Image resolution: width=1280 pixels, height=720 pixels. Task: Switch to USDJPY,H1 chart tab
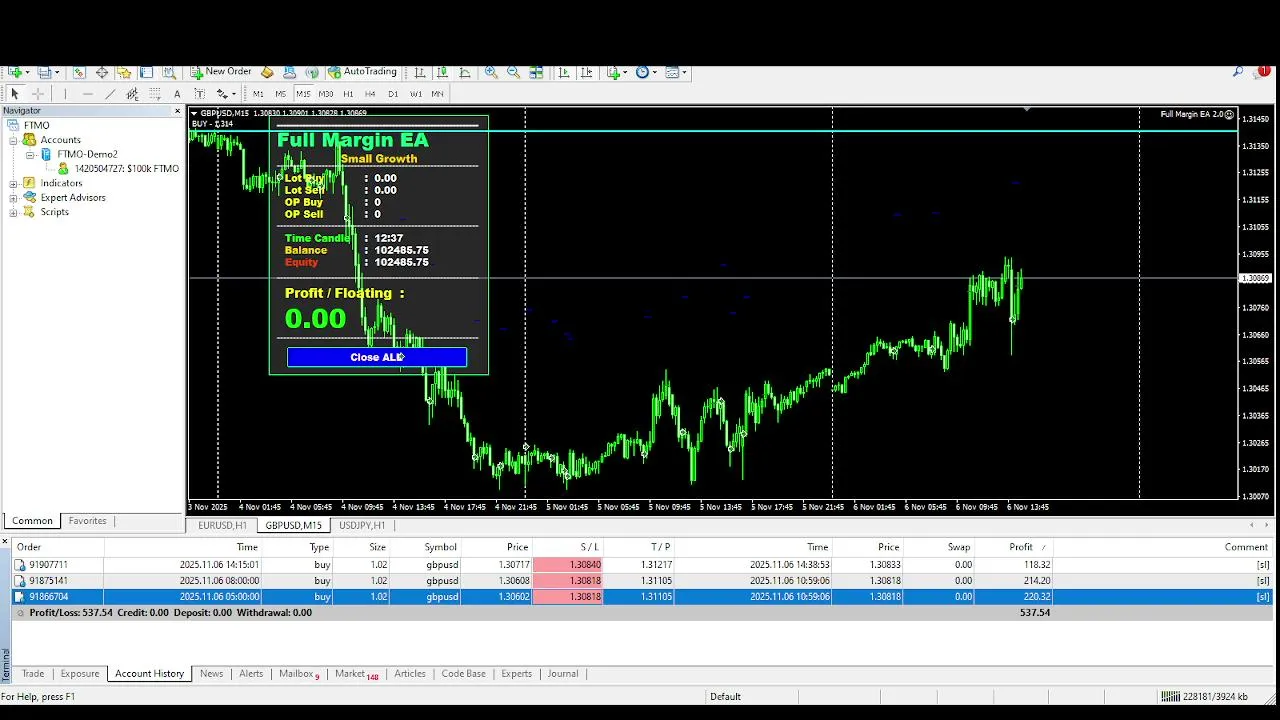362,525
